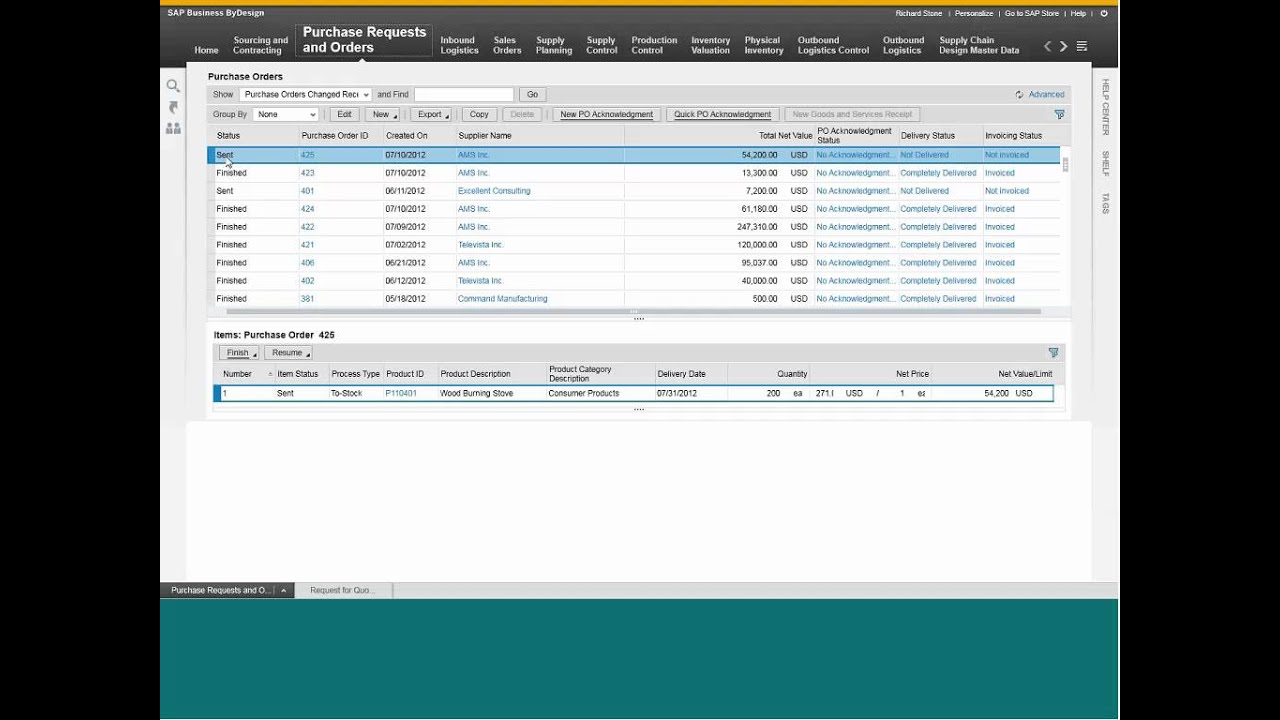The height and width of the screenshot is (720, 1280).
Task: Sort by the Created On column header
Action: coord(407,136)
